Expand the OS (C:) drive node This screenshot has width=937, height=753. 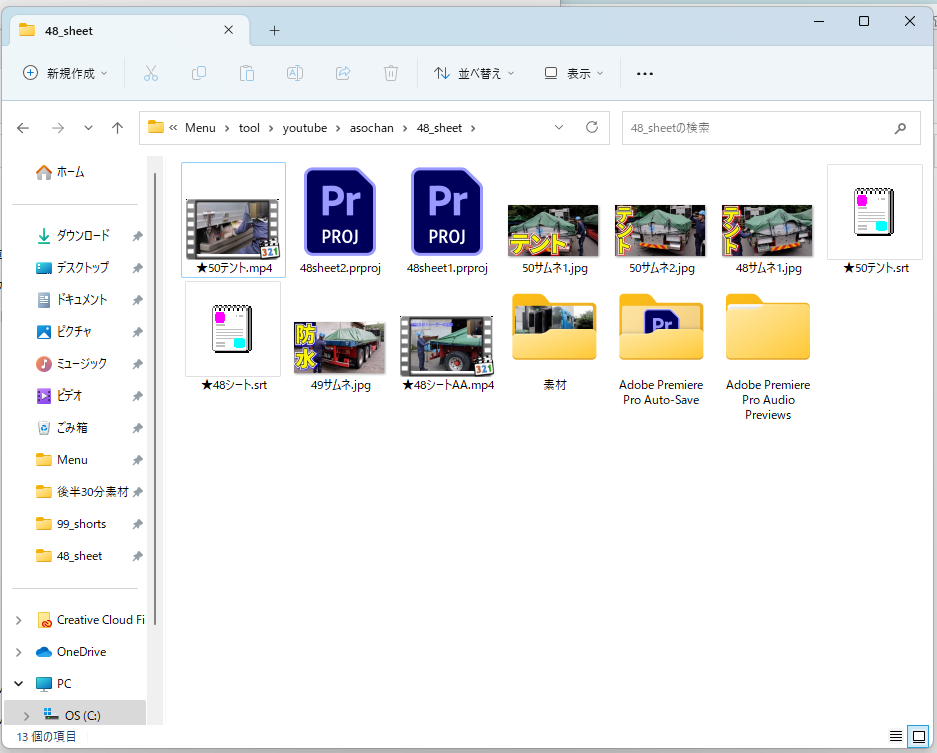(x=26, y=715)
